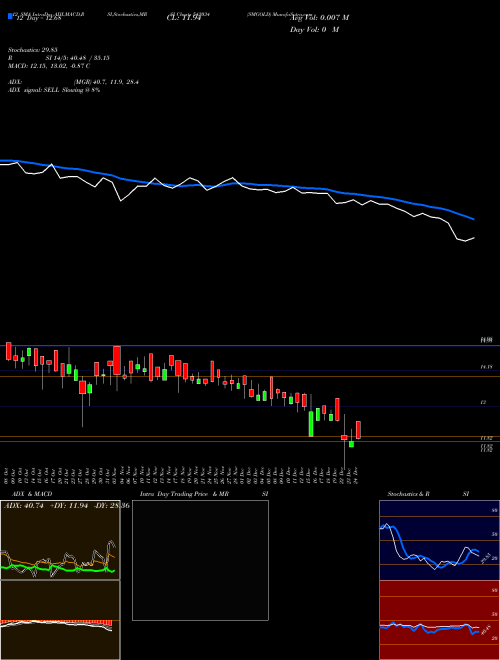The height and width of the screenshot is (660, 500).
Task: Select the 'MACD: 12.15, 13.02, -0.87 C' line
Action: click(x=49, y=66)
